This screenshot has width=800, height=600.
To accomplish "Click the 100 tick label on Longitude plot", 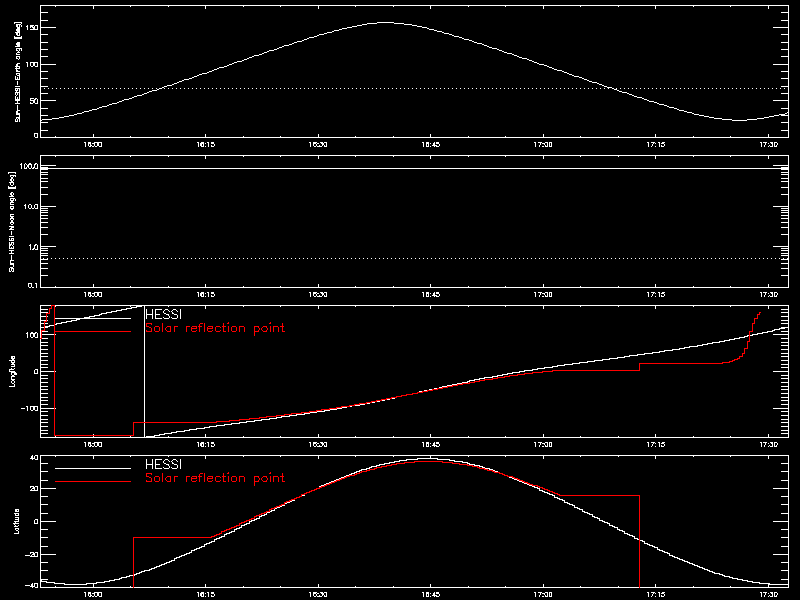I will point(32,335).
